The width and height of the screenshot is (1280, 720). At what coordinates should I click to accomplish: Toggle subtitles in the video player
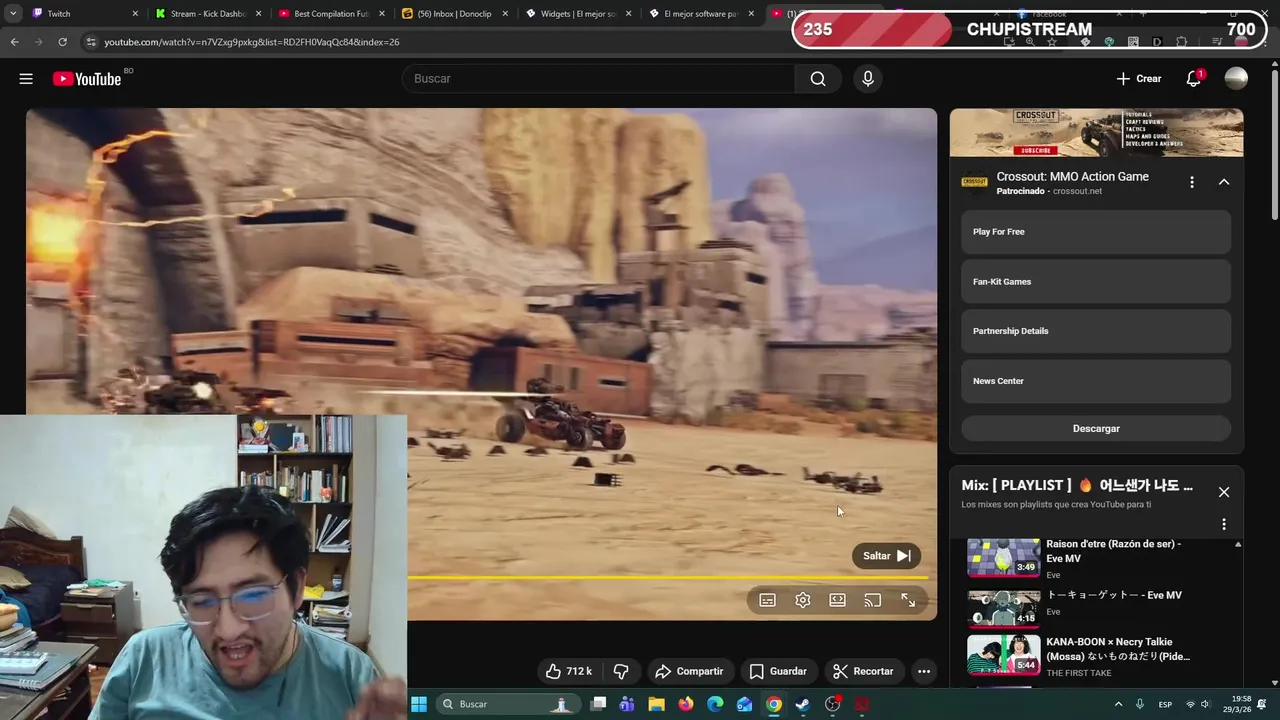767,600
